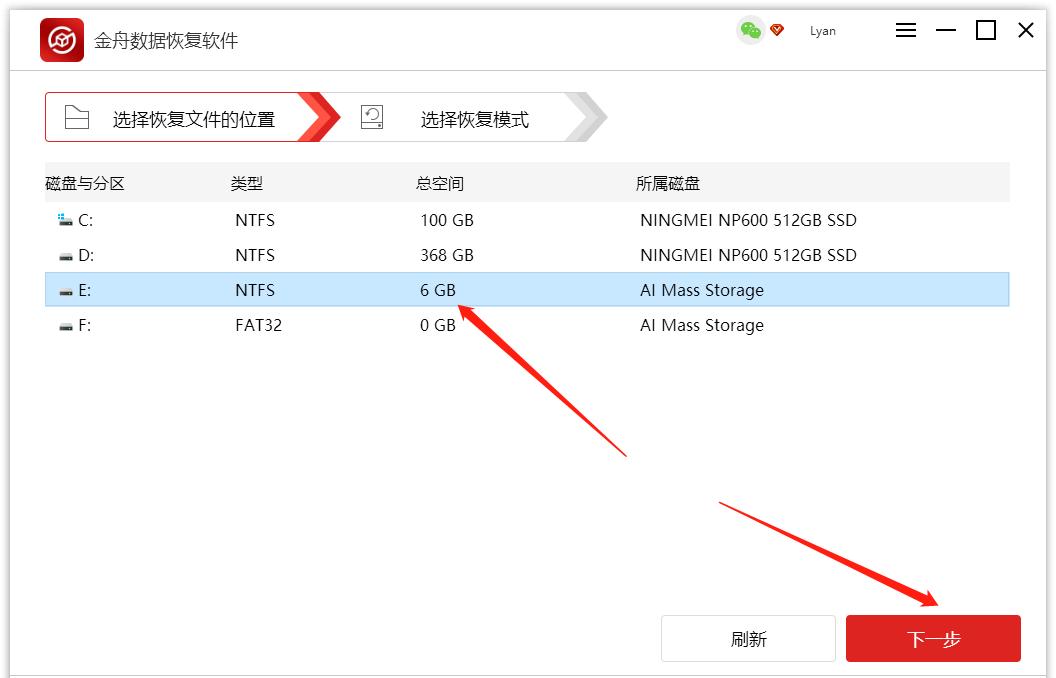Select the 选择恢复文件的位置 step tab
1056x678 pixels.
click(x=185, y=116)
